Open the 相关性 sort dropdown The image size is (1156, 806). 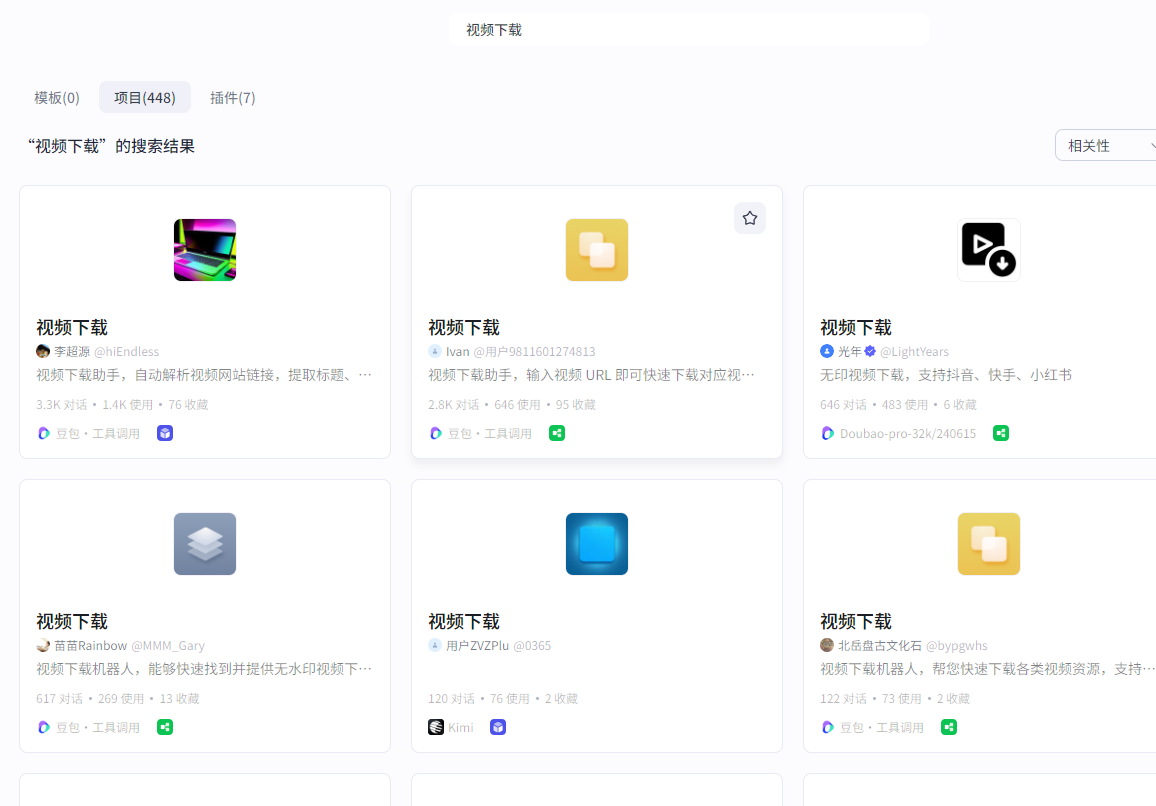pos(1106,145)
